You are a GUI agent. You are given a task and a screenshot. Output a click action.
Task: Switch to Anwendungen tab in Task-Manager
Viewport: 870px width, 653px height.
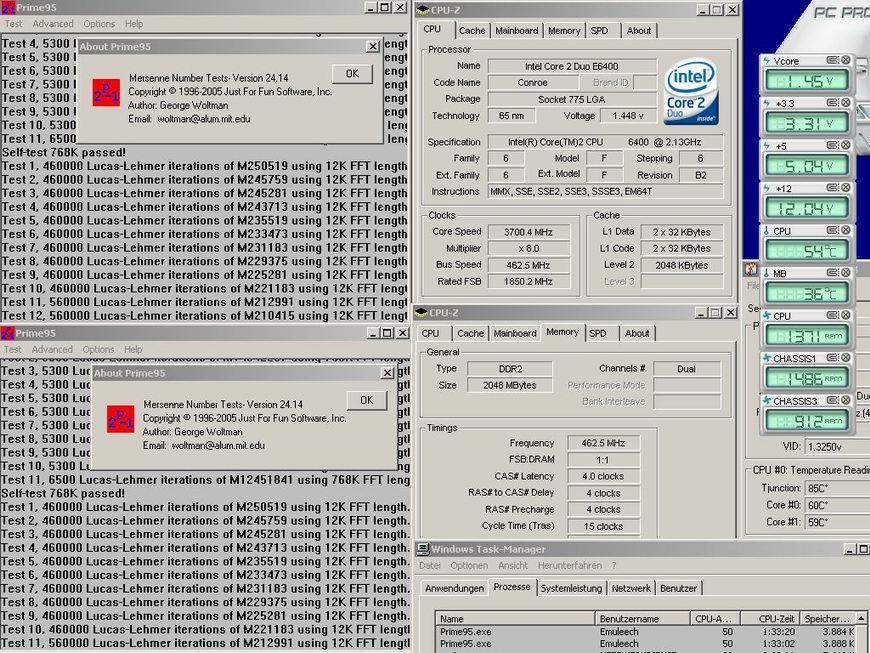click(x=454, y=588)
